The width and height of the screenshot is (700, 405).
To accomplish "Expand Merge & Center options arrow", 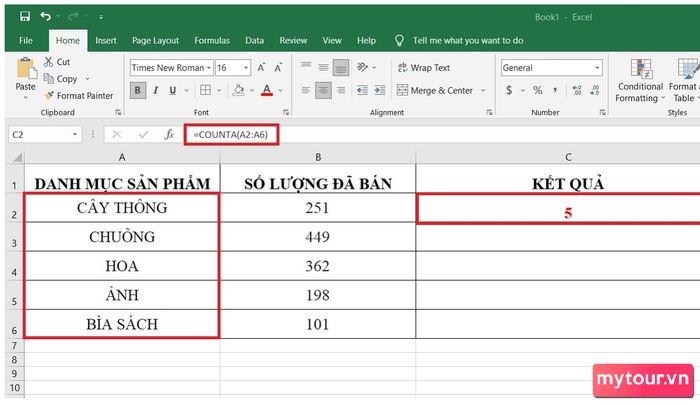I will click(x=483, y=91).
